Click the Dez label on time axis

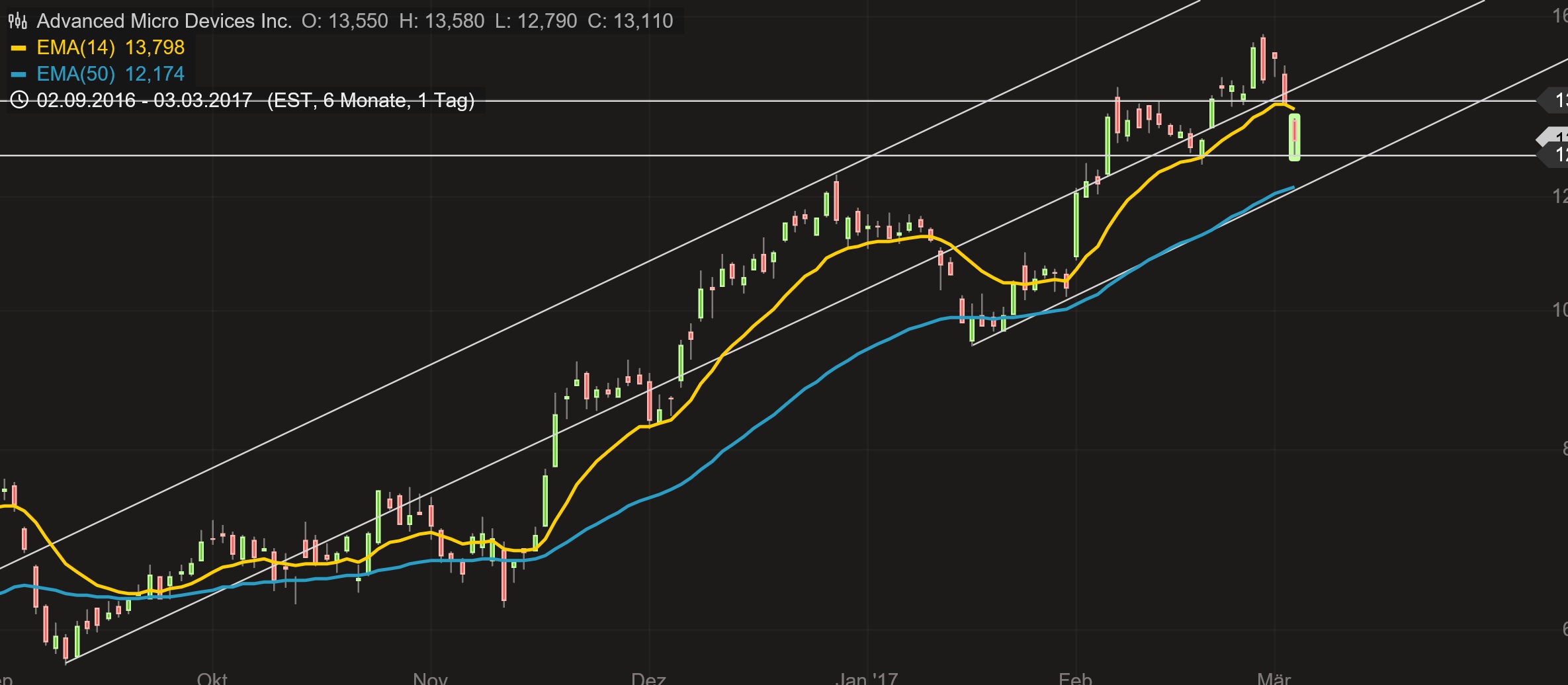tap(648, 678)
